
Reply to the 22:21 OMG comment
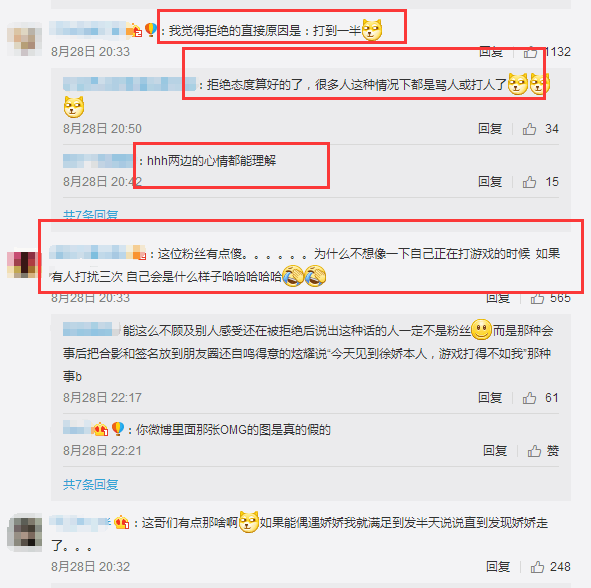point(495,450)
